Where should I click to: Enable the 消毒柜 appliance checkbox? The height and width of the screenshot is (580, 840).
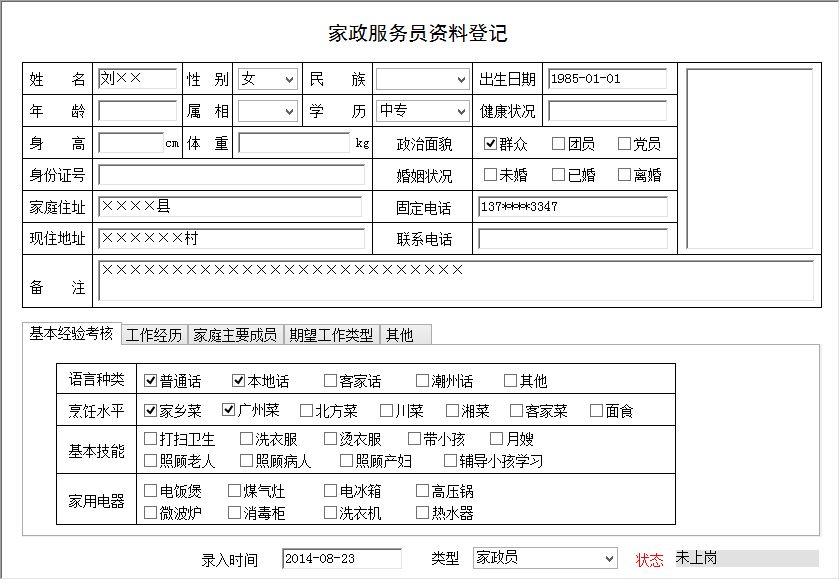(x=235, y=513)
